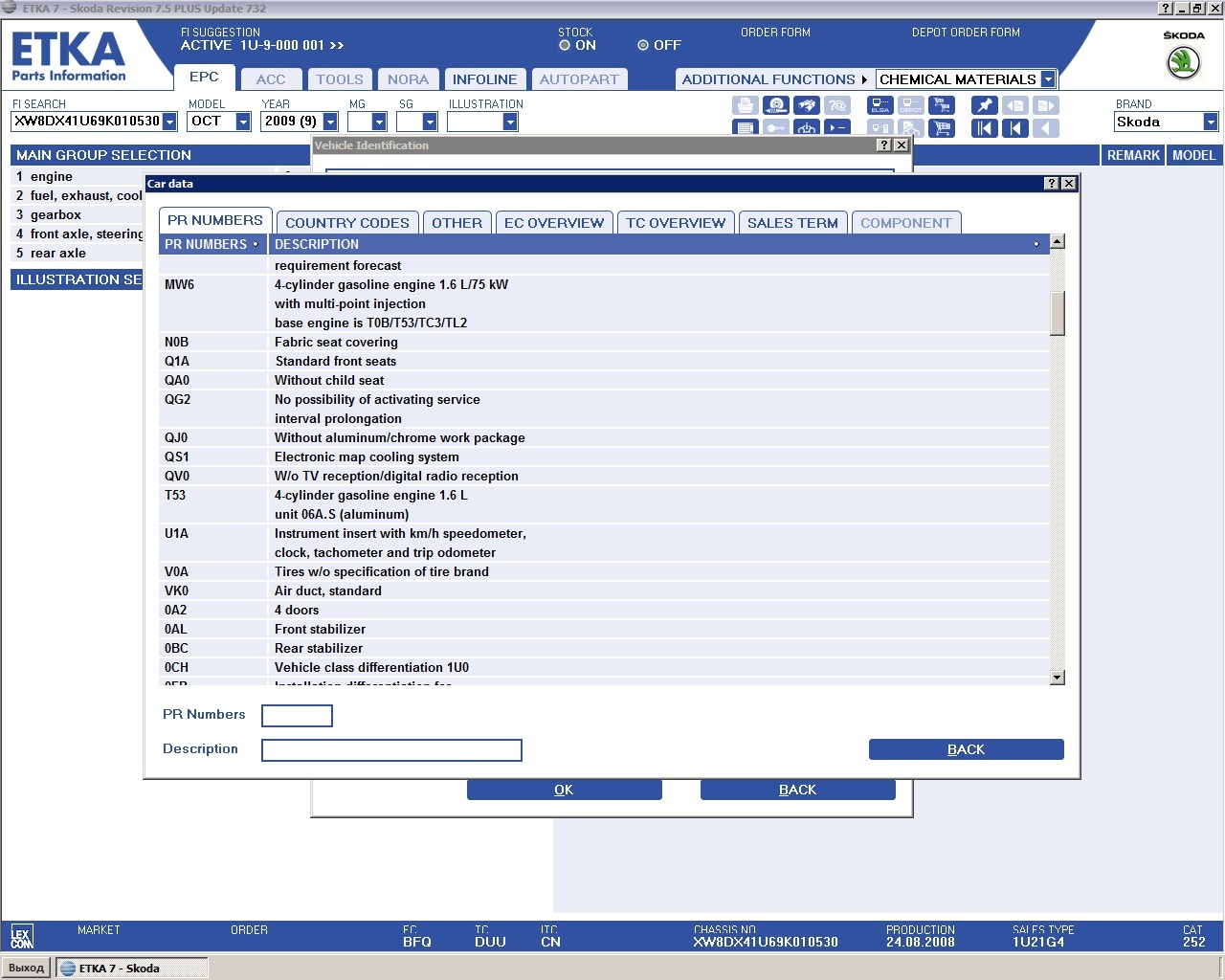Switch to the ACC tab

tap(271, 79)
